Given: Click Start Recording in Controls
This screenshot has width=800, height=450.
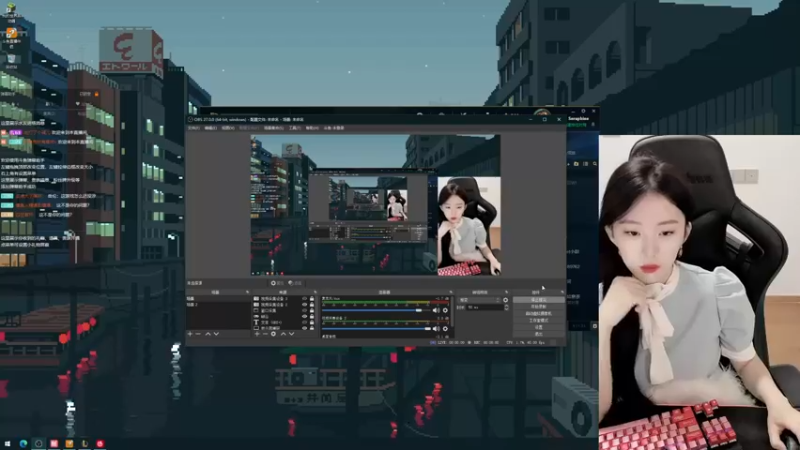Looking at the screenshot, I should pos(538,307).
